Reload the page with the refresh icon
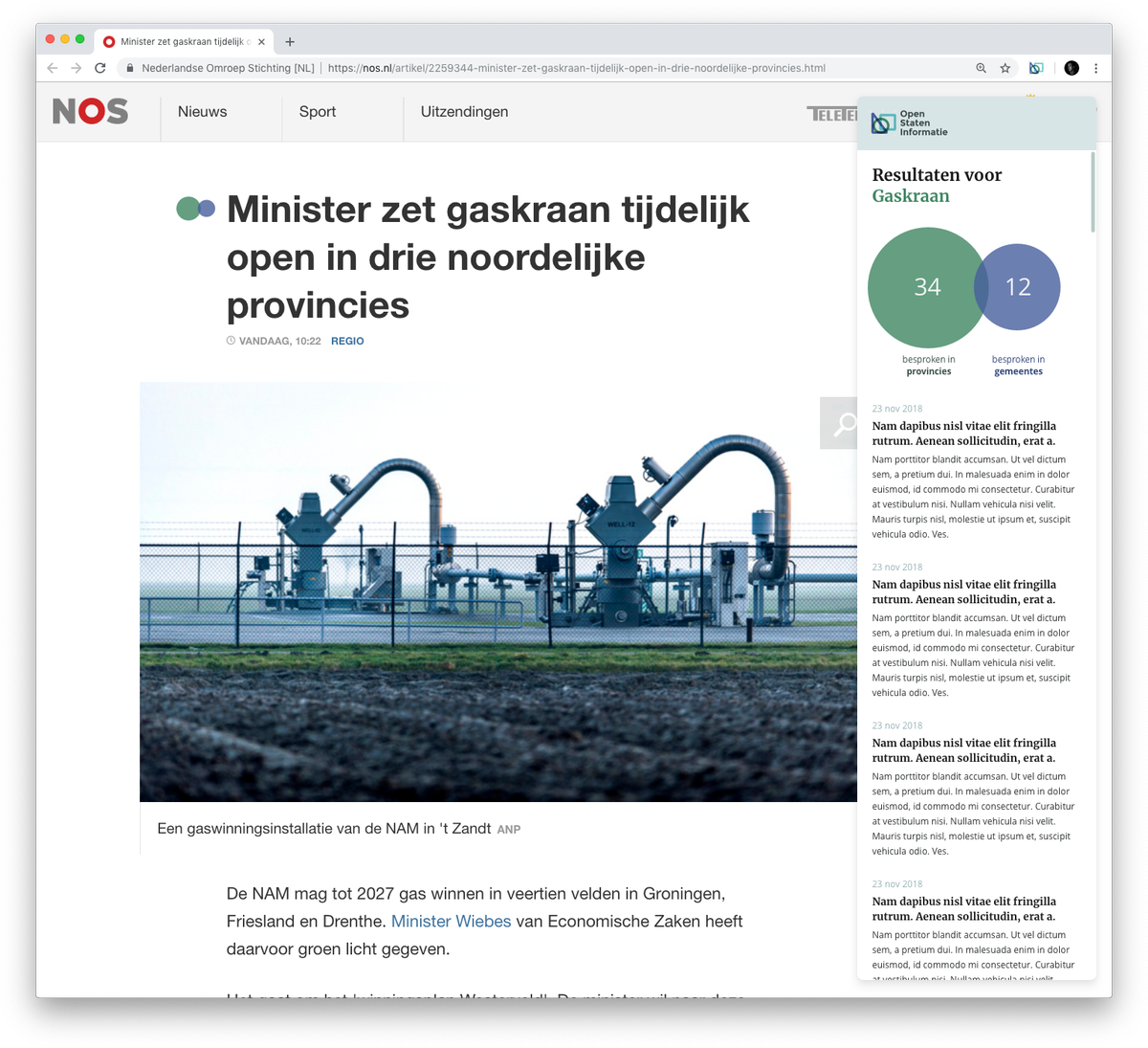The height and width of the screenshot is (1048, 1148). (x=100, y=68)
